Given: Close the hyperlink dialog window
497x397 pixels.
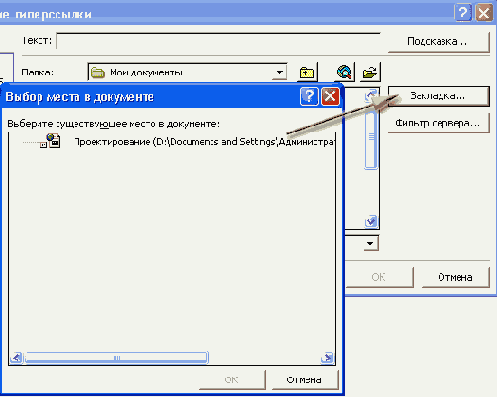Looking at the screenshot, I should 484,13.
